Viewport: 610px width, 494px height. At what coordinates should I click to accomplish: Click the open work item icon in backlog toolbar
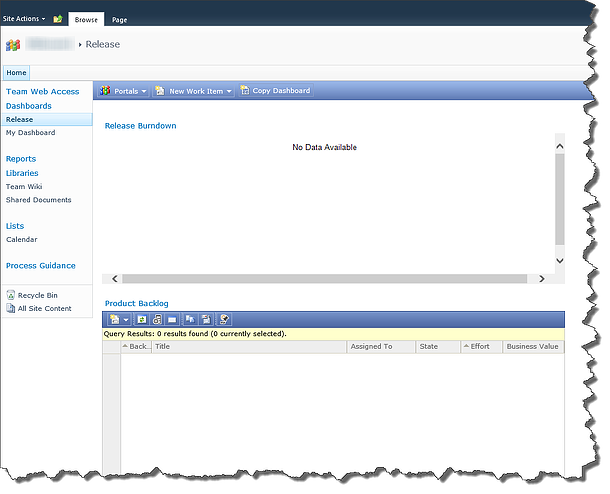pyautogui.click(x=157, y=320)
